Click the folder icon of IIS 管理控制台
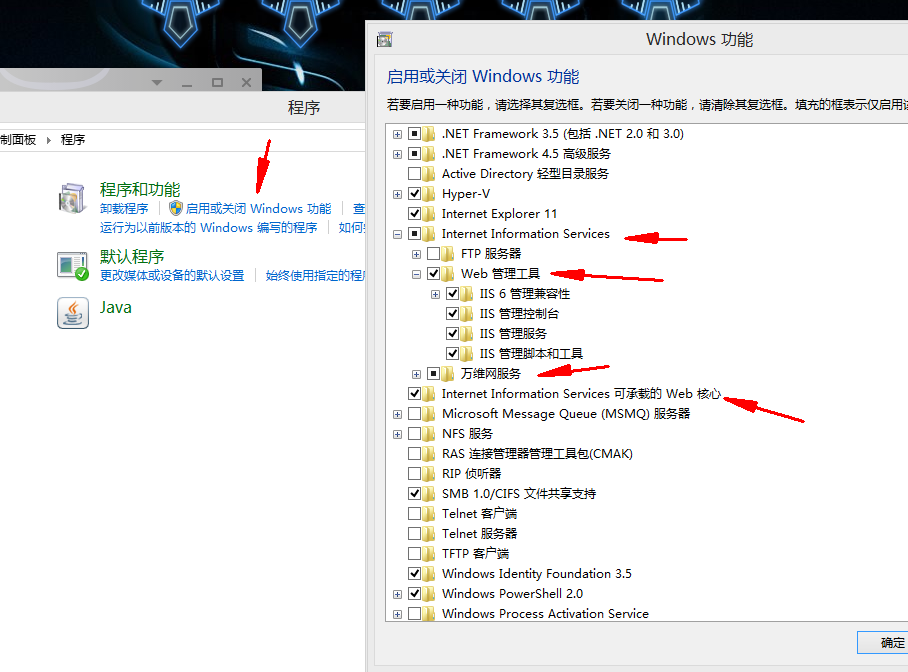The width and height of the screenshot is (908, 672). coord(466,314)
